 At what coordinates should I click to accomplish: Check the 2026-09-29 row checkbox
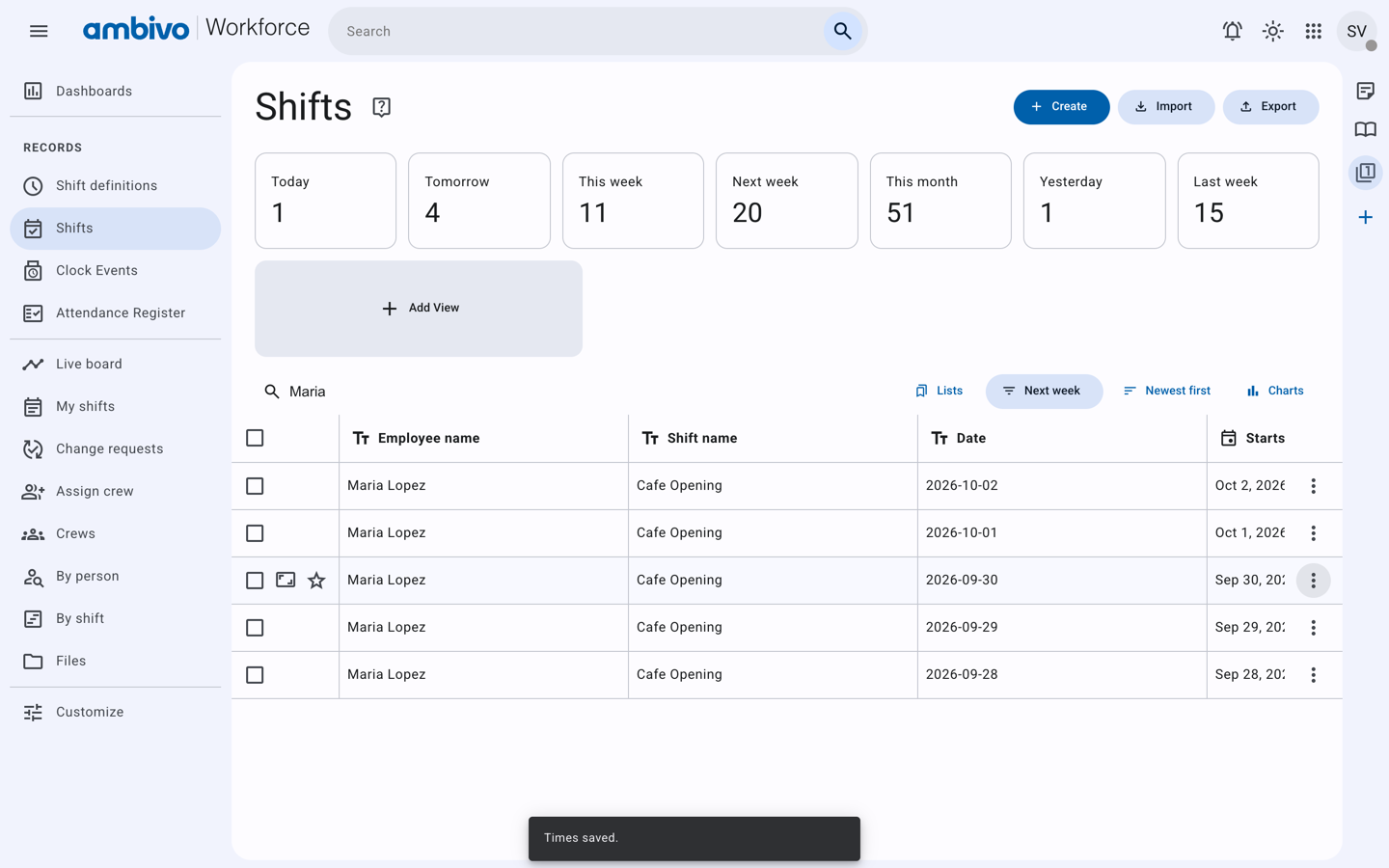(x=255, y=628)
